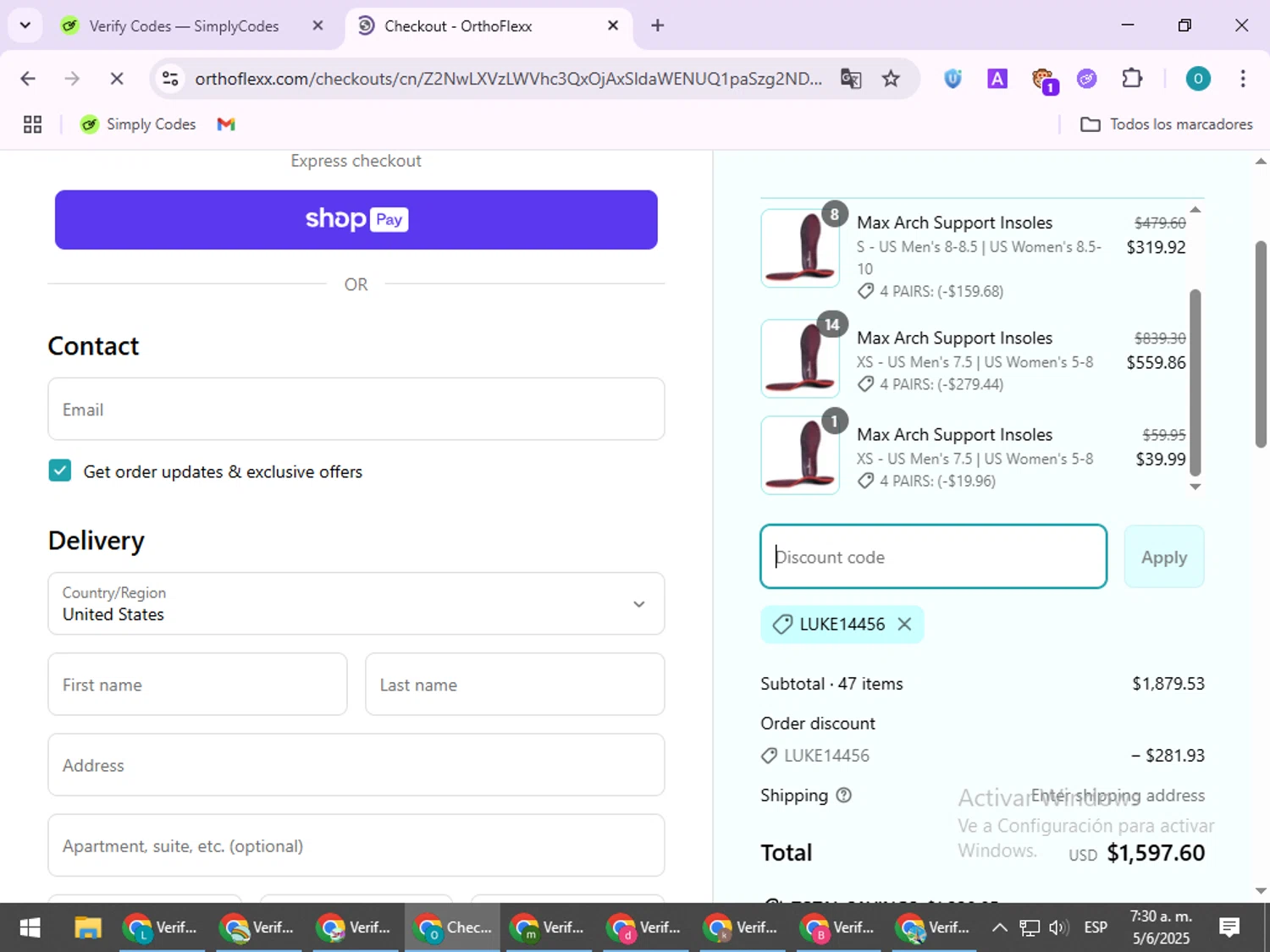The image size is (1270, 952).
Task: Switch to Verify Codes — SimplyCodes tab
Action: pos(183,26)
